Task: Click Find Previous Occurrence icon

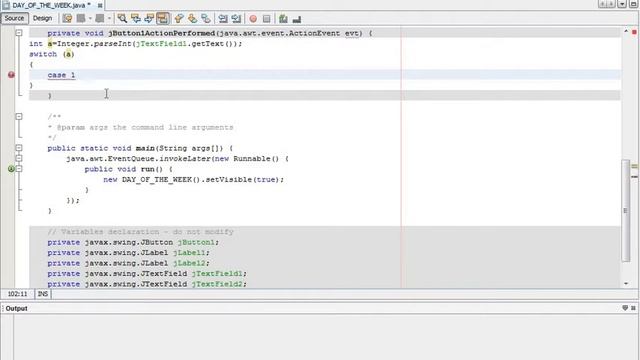Action: point(136,18)
